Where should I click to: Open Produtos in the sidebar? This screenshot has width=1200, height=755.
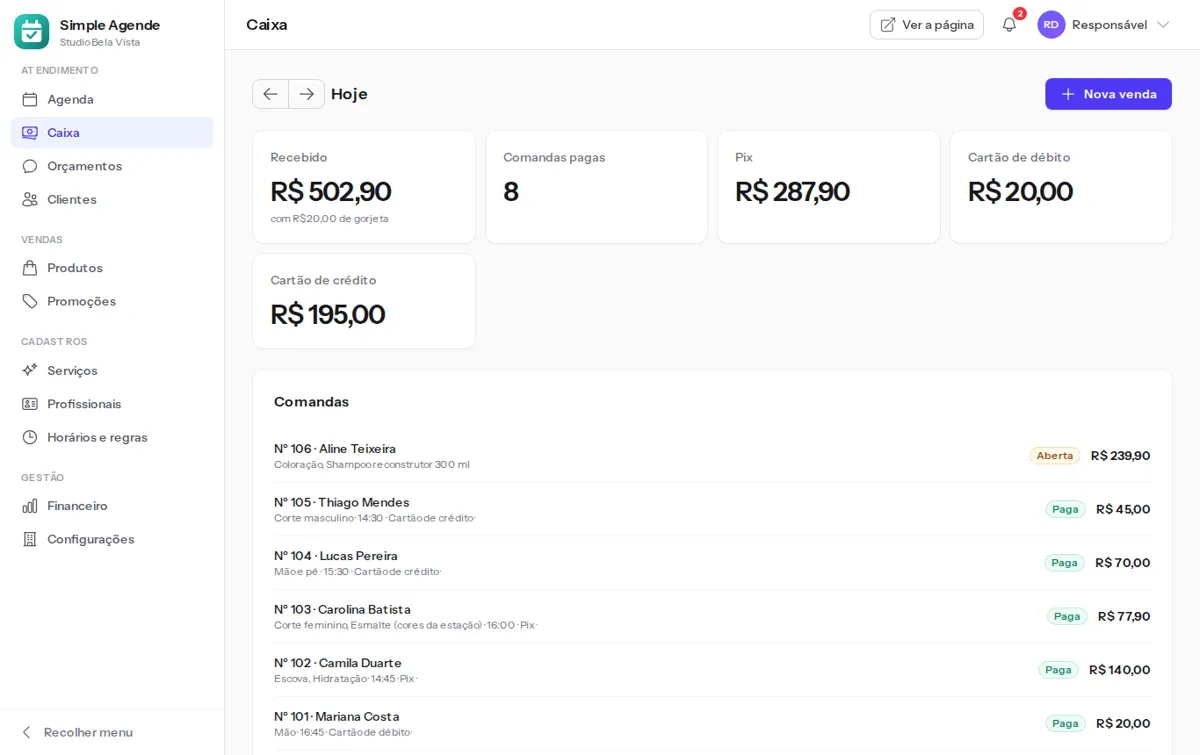(112, 268)
